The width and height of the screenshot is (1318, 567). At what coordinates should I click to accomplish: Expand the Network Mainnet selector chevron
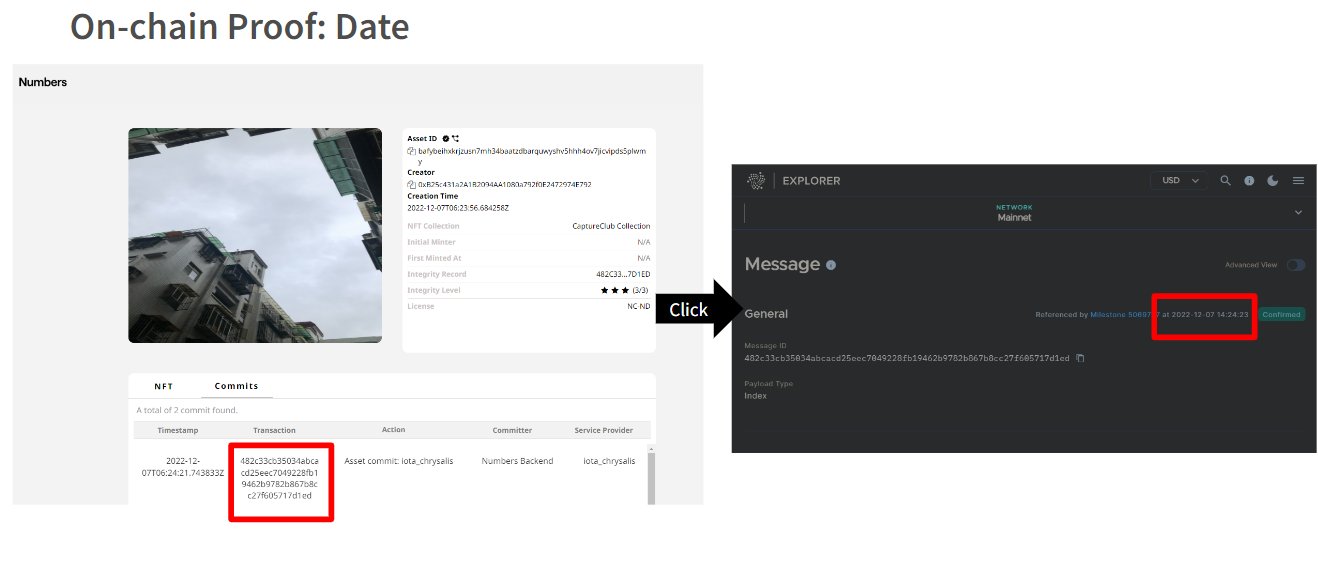pyautogui.click(x=1298, y=212)
